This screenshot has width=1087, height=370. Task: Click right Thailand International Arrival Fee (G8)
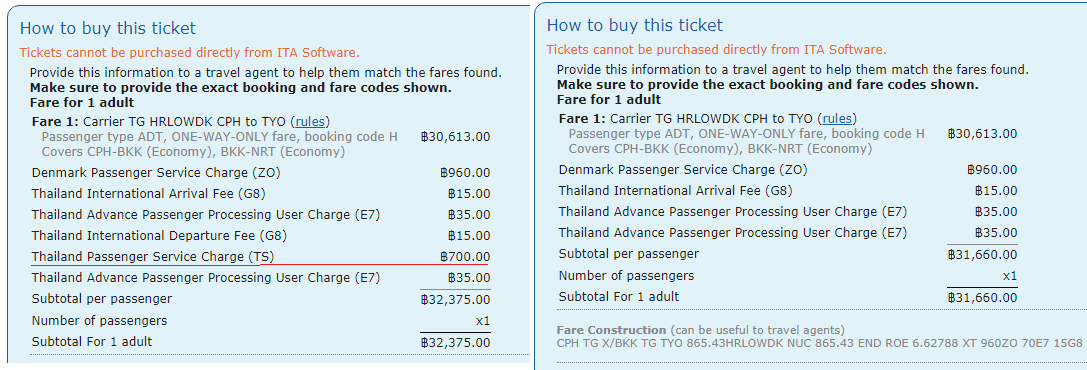tap(675, 191)
